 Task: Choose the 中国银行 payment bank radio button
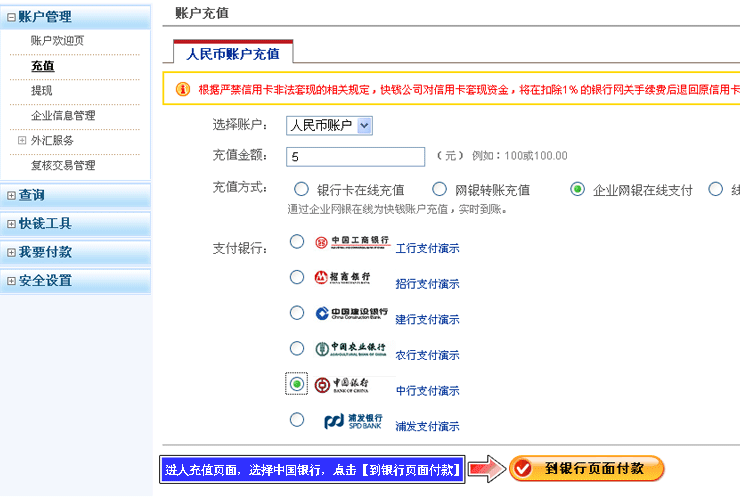[x=297, y=384]
